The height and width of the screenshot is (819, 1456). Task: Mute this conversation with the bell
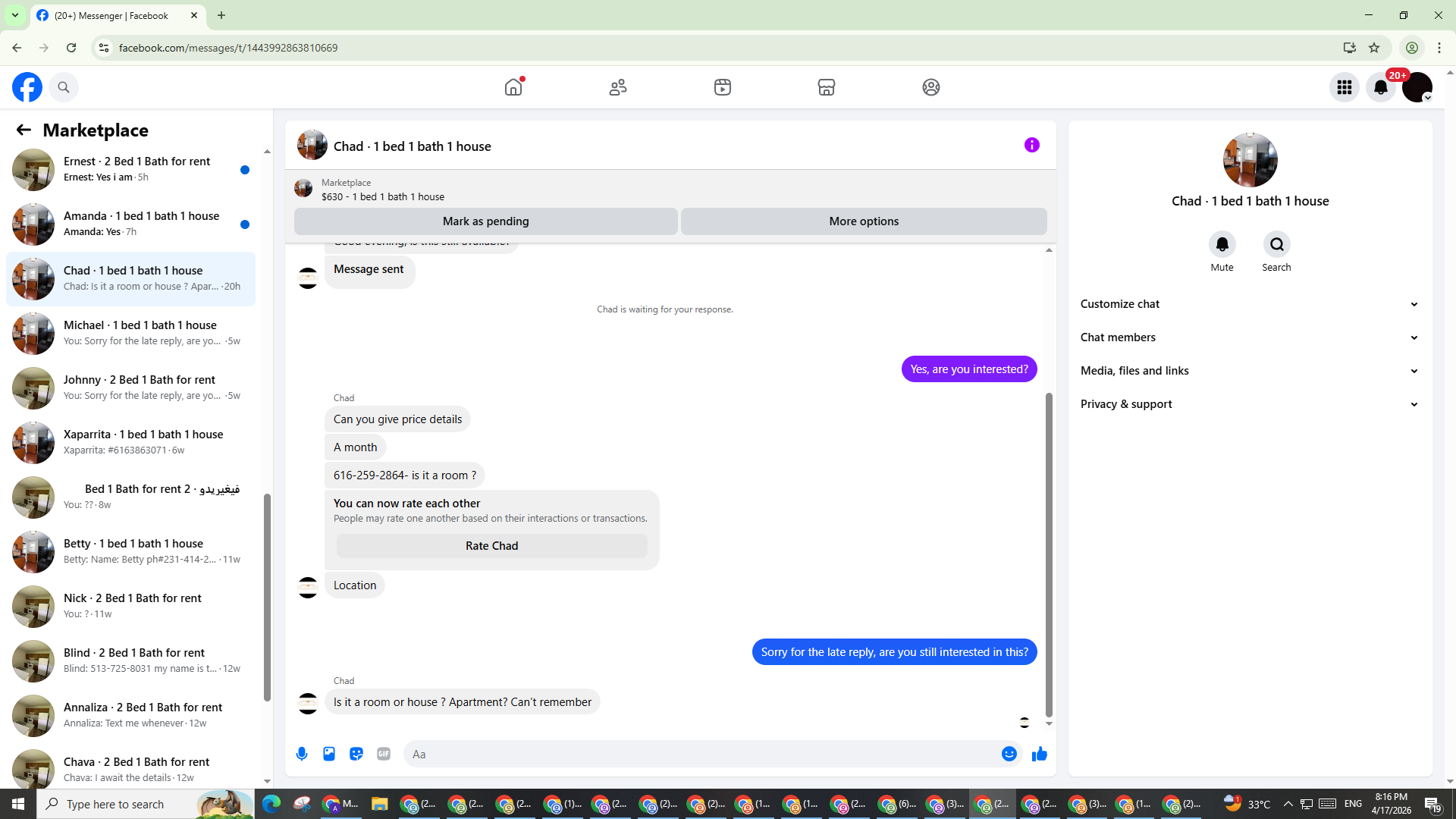click(1222, 244)
